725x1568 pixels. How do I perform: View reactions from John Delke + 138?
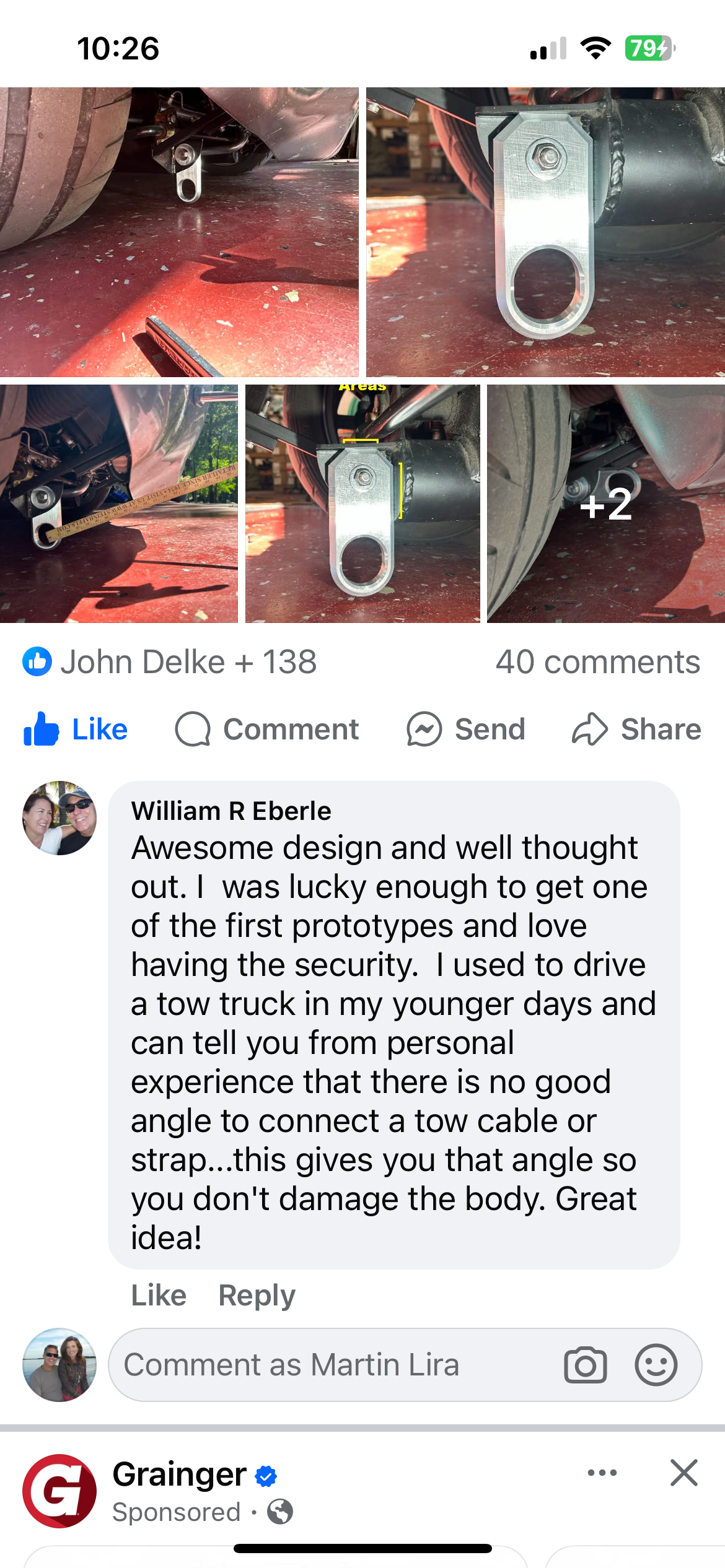tap(188, 661)
